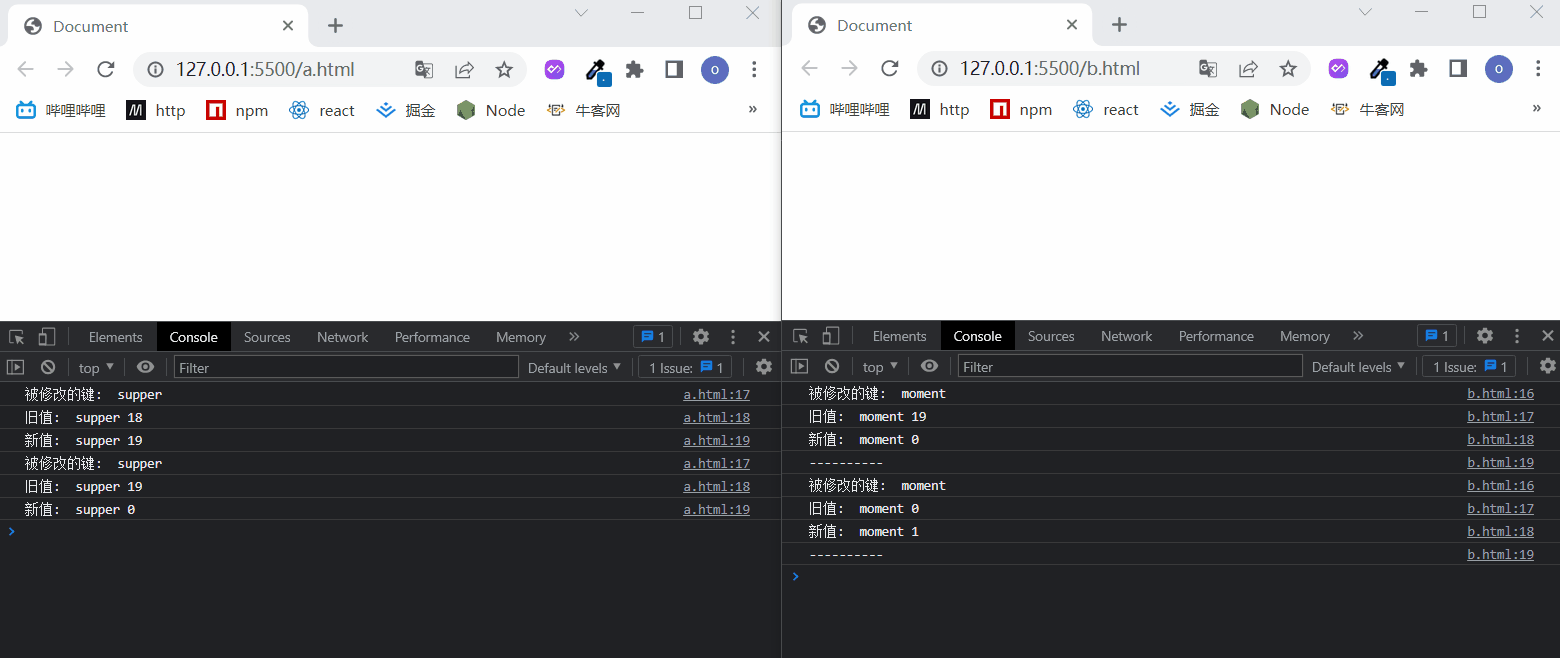Open the react bookmark in right window
The height and width of the screenshot is (658, 1560).
1106,110
